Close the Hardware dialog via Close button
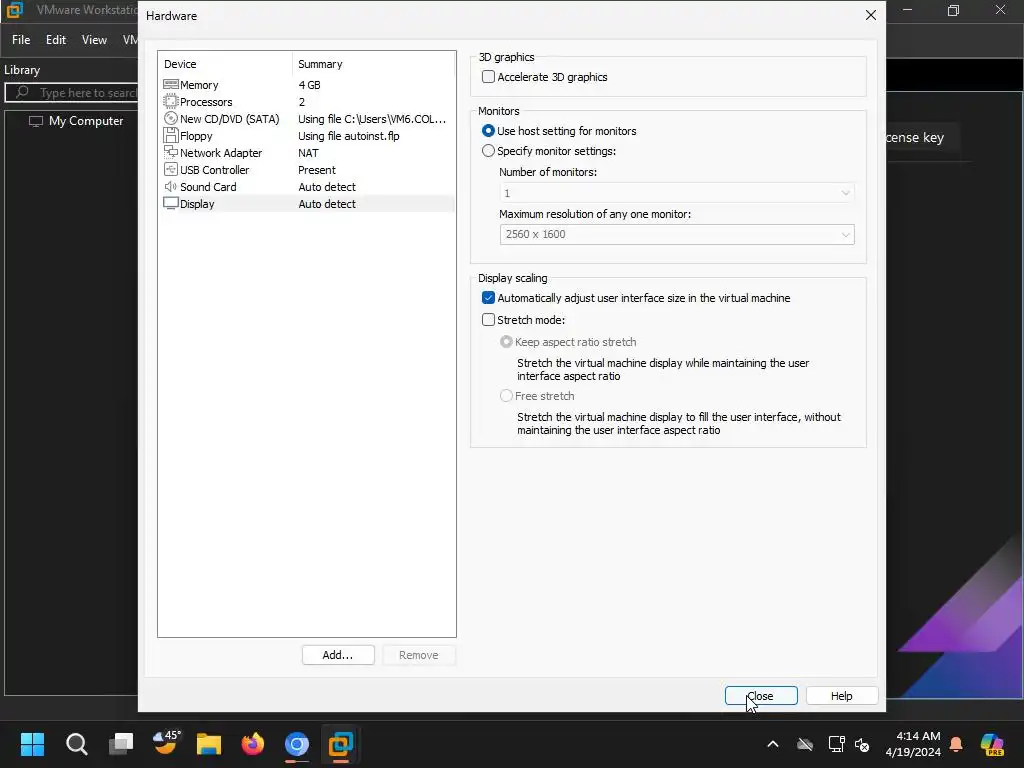1024x768 pixels. click(x=761, y=696)
